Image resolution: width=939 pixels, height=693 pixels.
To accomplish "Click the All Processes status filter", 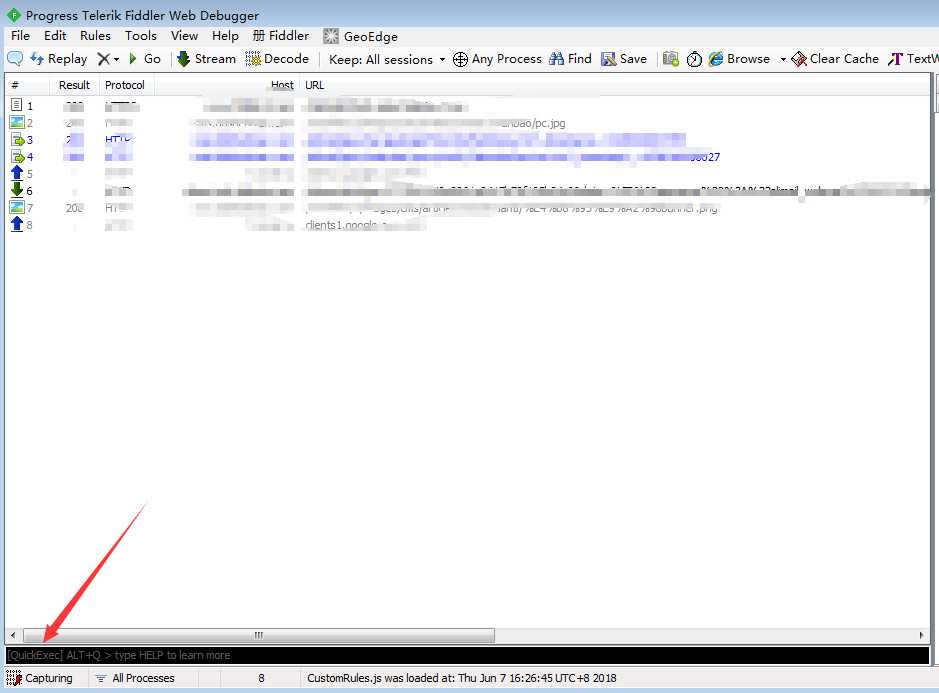I will pos(135,678).
